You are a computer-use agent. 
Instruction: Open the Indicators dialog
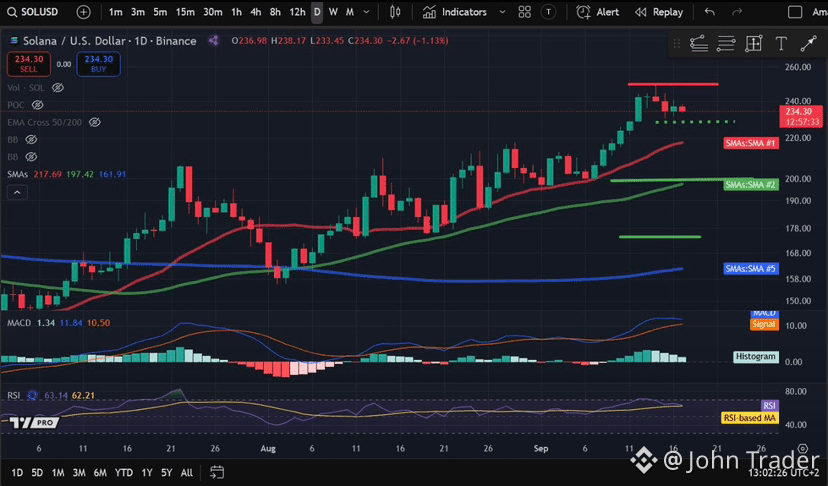tap(455, 12)
